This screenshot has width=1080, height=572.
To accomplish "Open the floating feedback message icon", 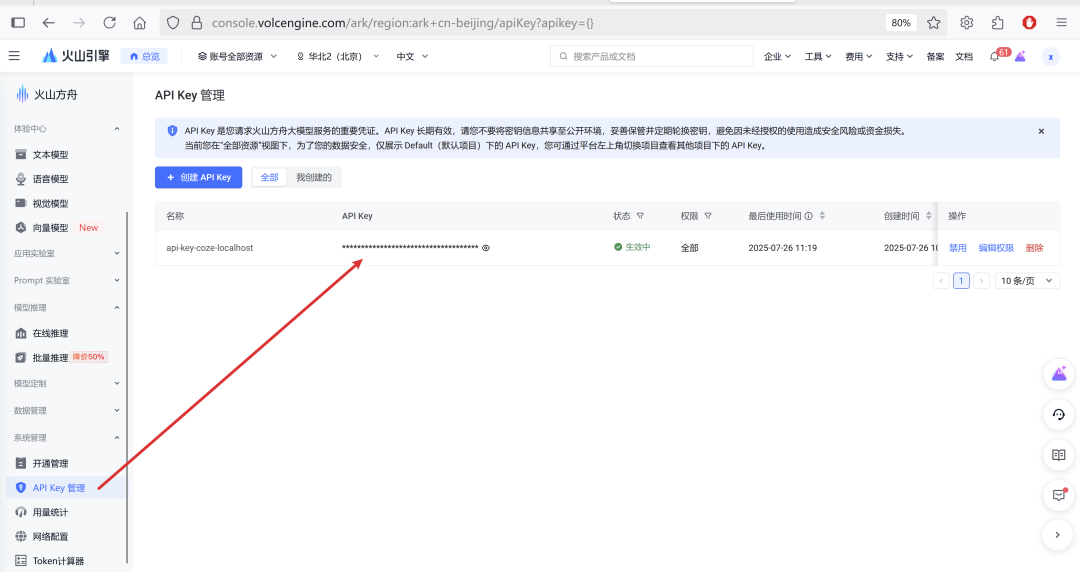I will 1059,494.
